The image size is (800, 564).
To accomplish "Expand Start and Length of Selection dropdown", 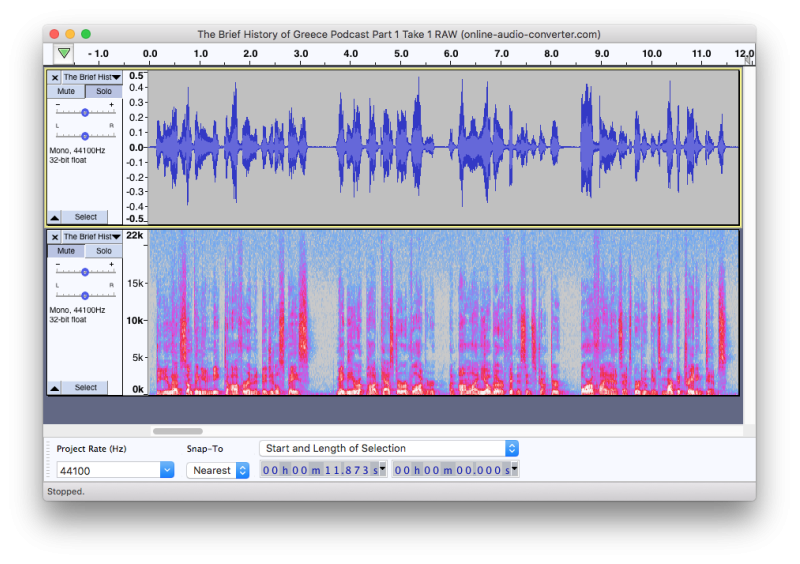I will point(512,448).
